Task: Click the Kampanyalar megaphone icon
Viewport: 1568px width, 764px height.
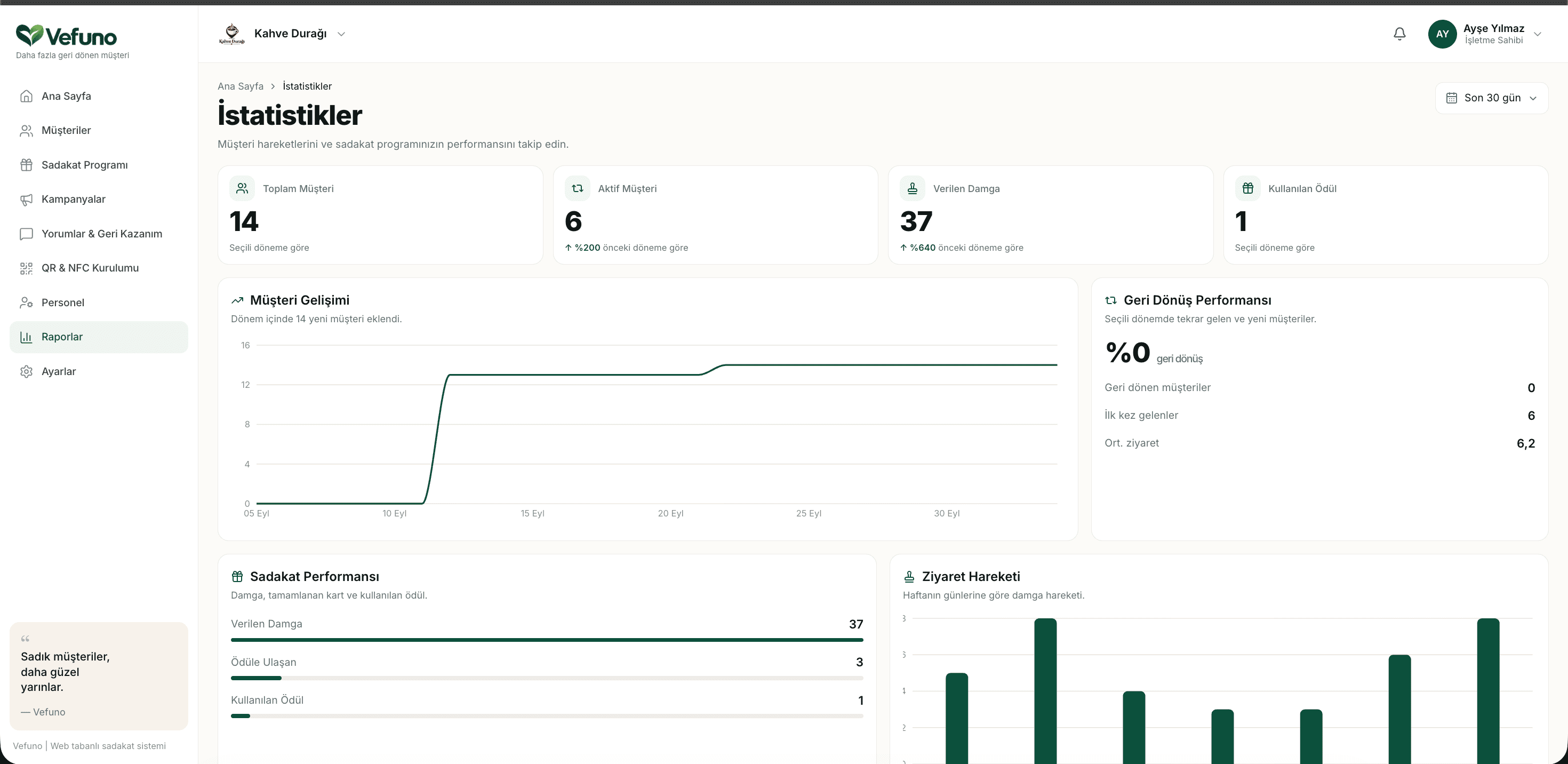Action: pyautogui.click(x=26, y=199)
